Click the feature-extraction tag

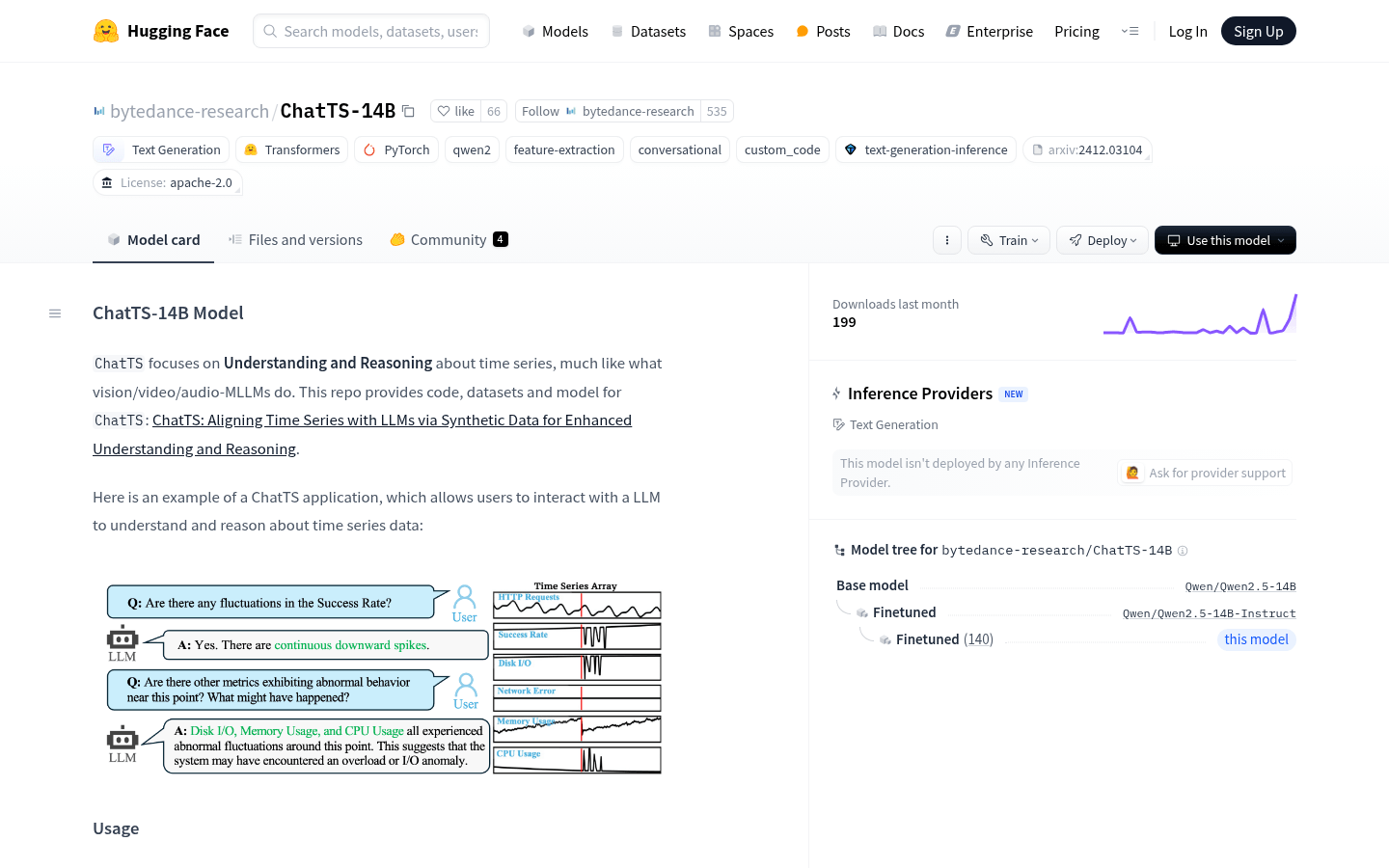564,149
